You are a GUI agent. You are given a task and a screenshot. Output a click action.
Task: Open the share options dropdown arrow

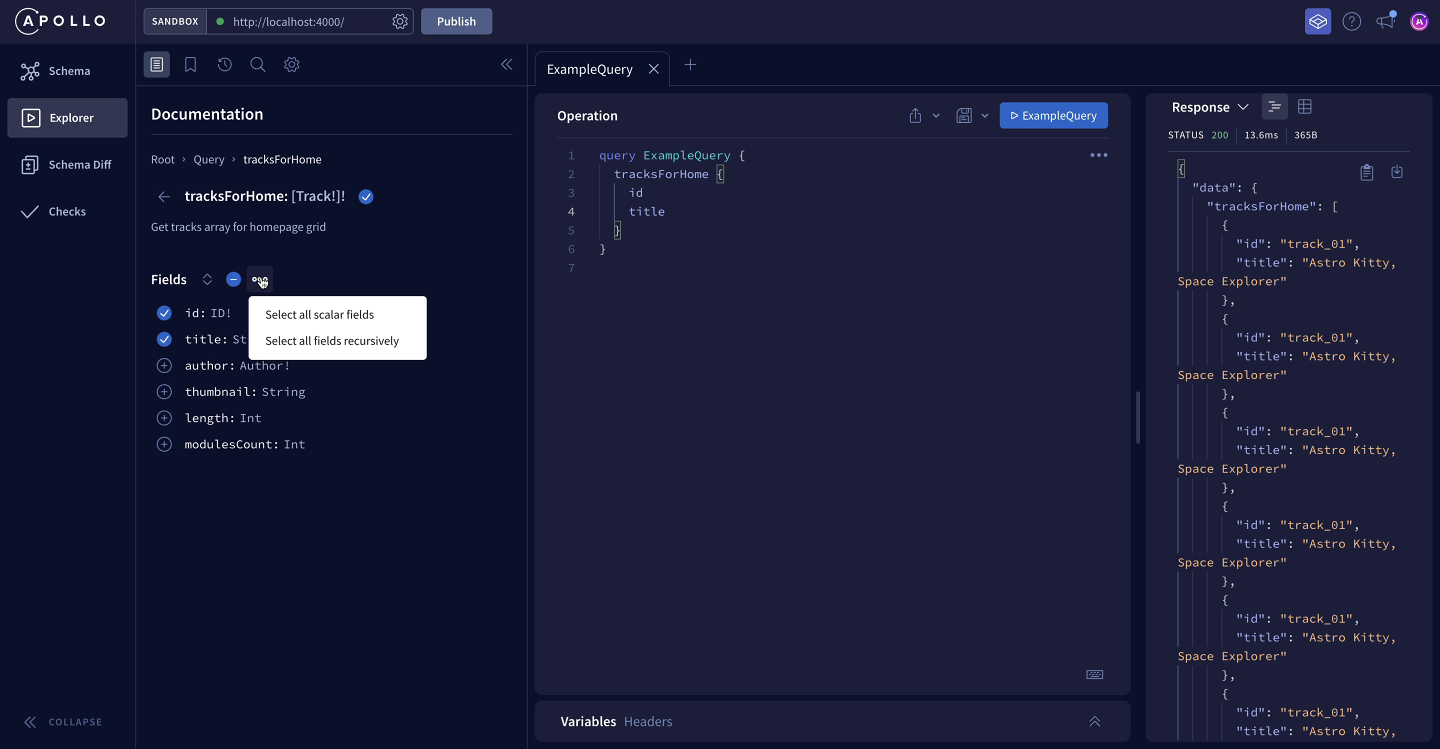936,116
